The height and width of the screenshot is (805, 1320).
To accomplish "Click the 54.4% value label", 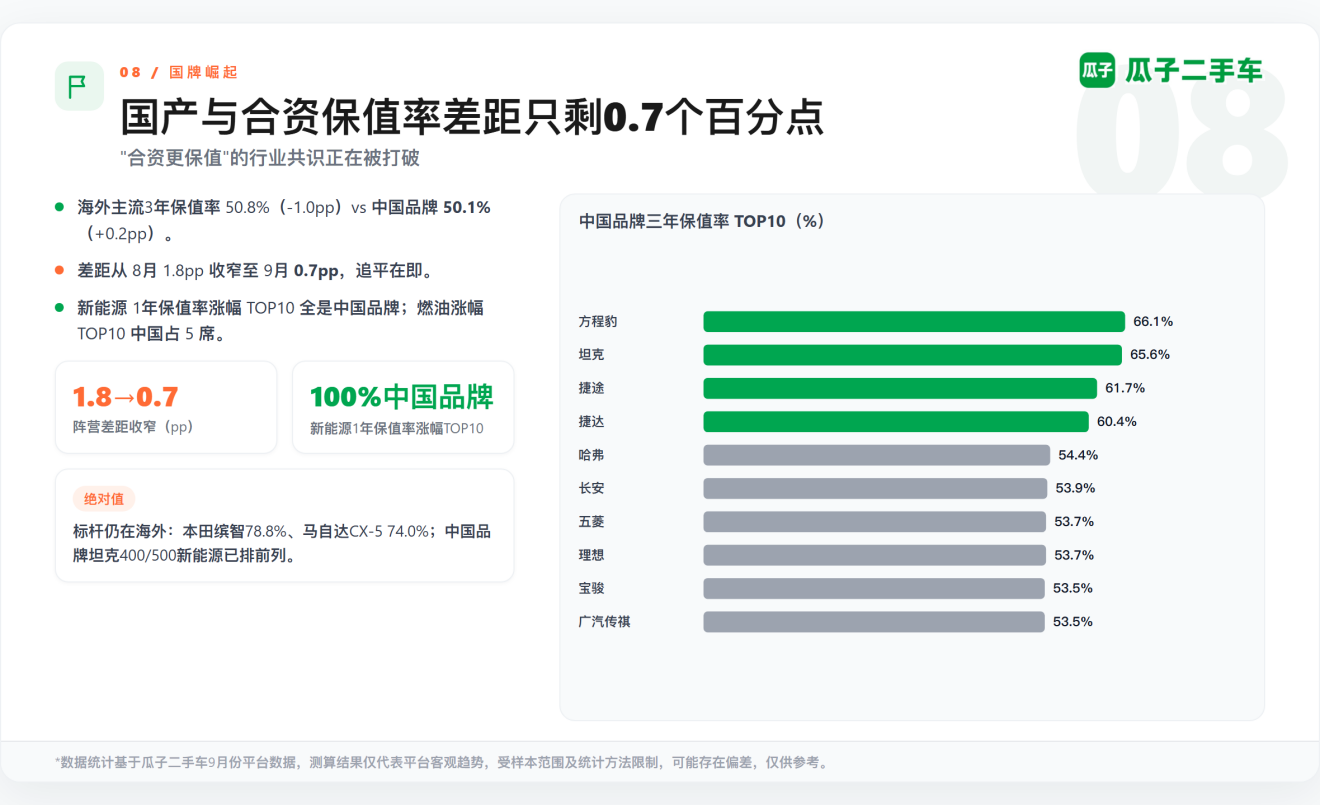I will pos(1078,455).
